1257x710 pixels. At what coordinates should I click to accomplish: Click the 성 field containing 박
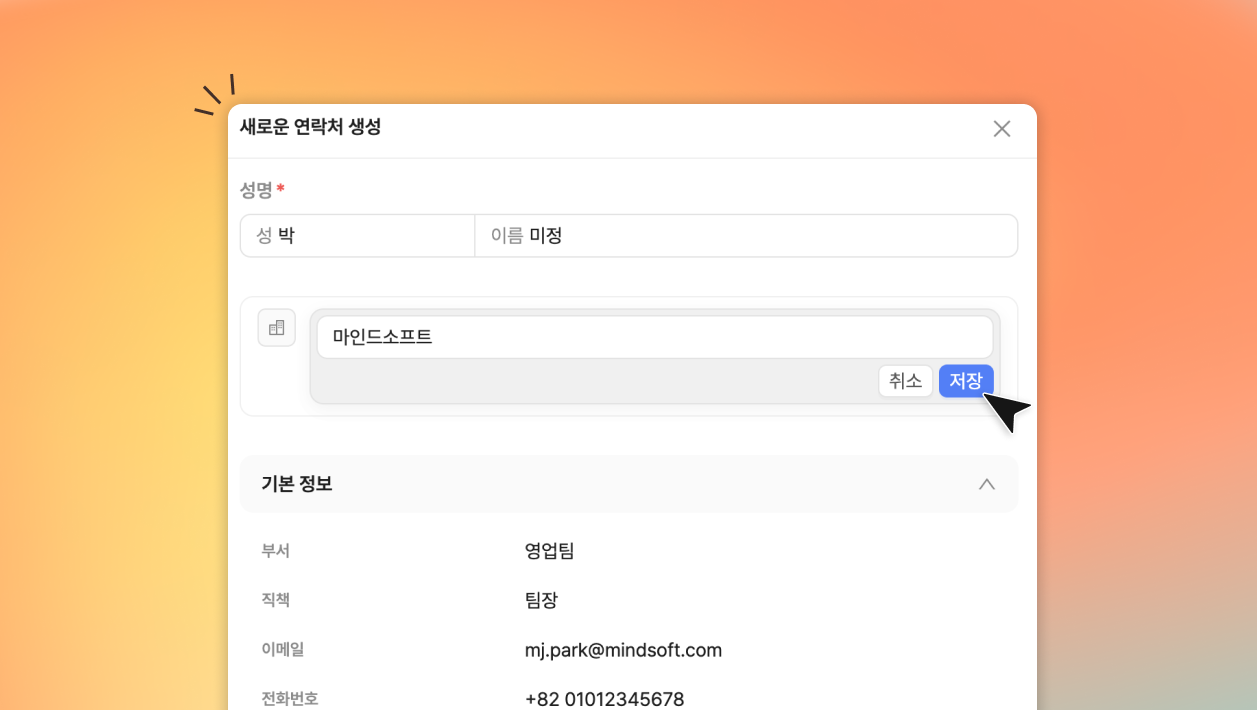[357, 236]
